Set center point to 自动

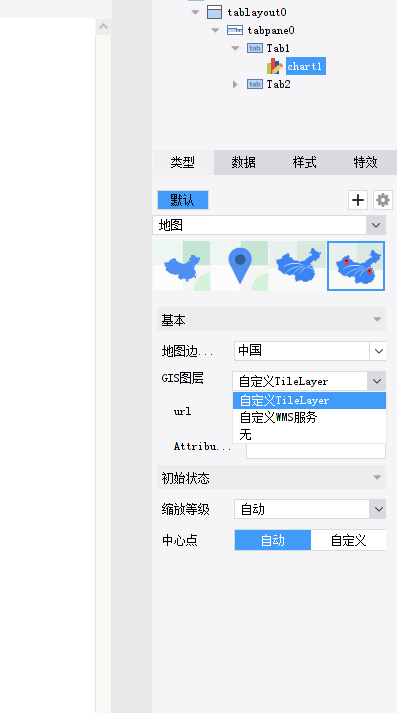pyautogui.click(x=273, y=540)
